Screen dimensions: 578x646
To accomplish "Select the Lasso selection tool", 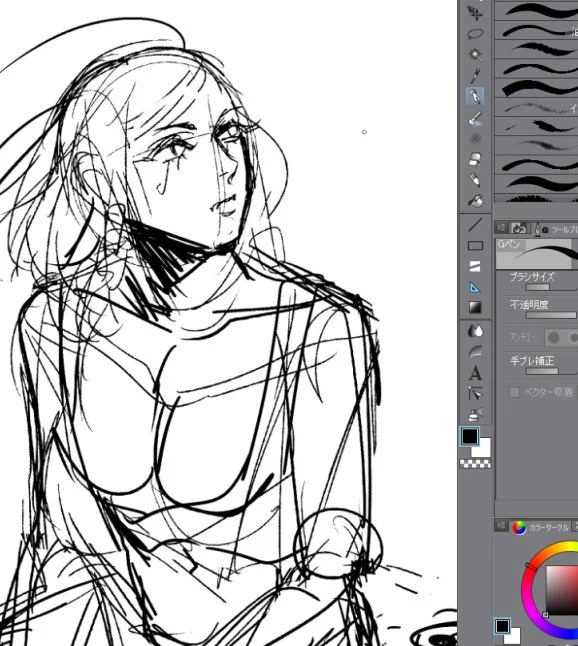I will point(475,34).
